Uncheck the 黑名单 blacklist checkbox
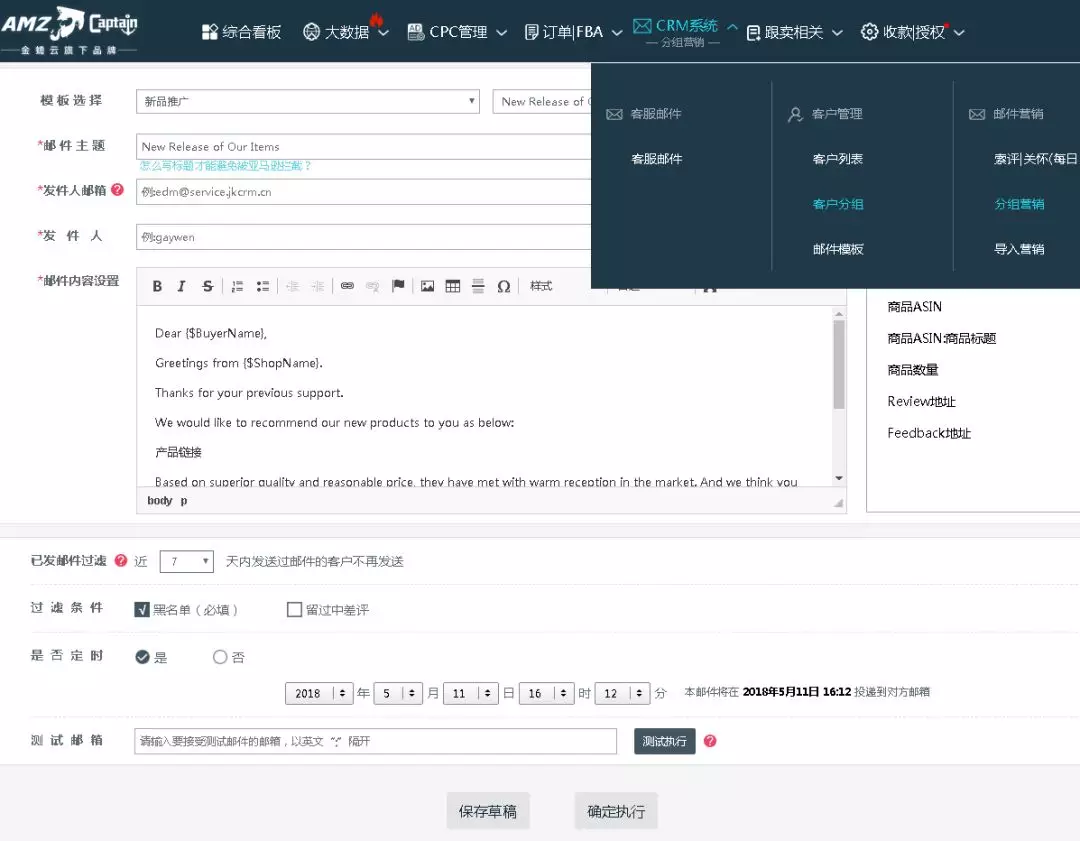1080x841 pixels. 142,610
